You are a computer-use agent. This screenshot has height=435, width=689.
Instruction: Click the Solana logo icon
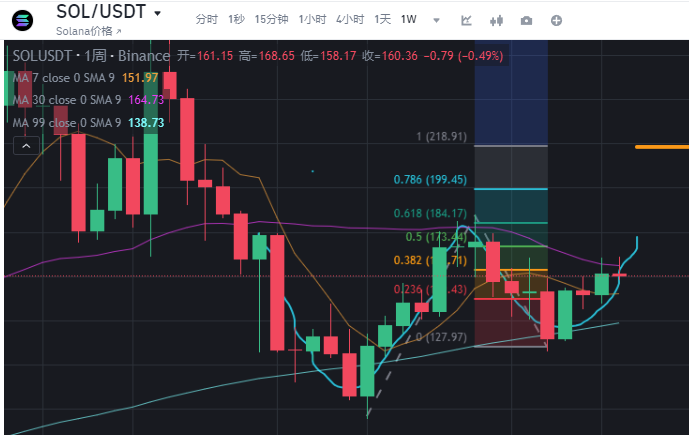coord(20,20)
